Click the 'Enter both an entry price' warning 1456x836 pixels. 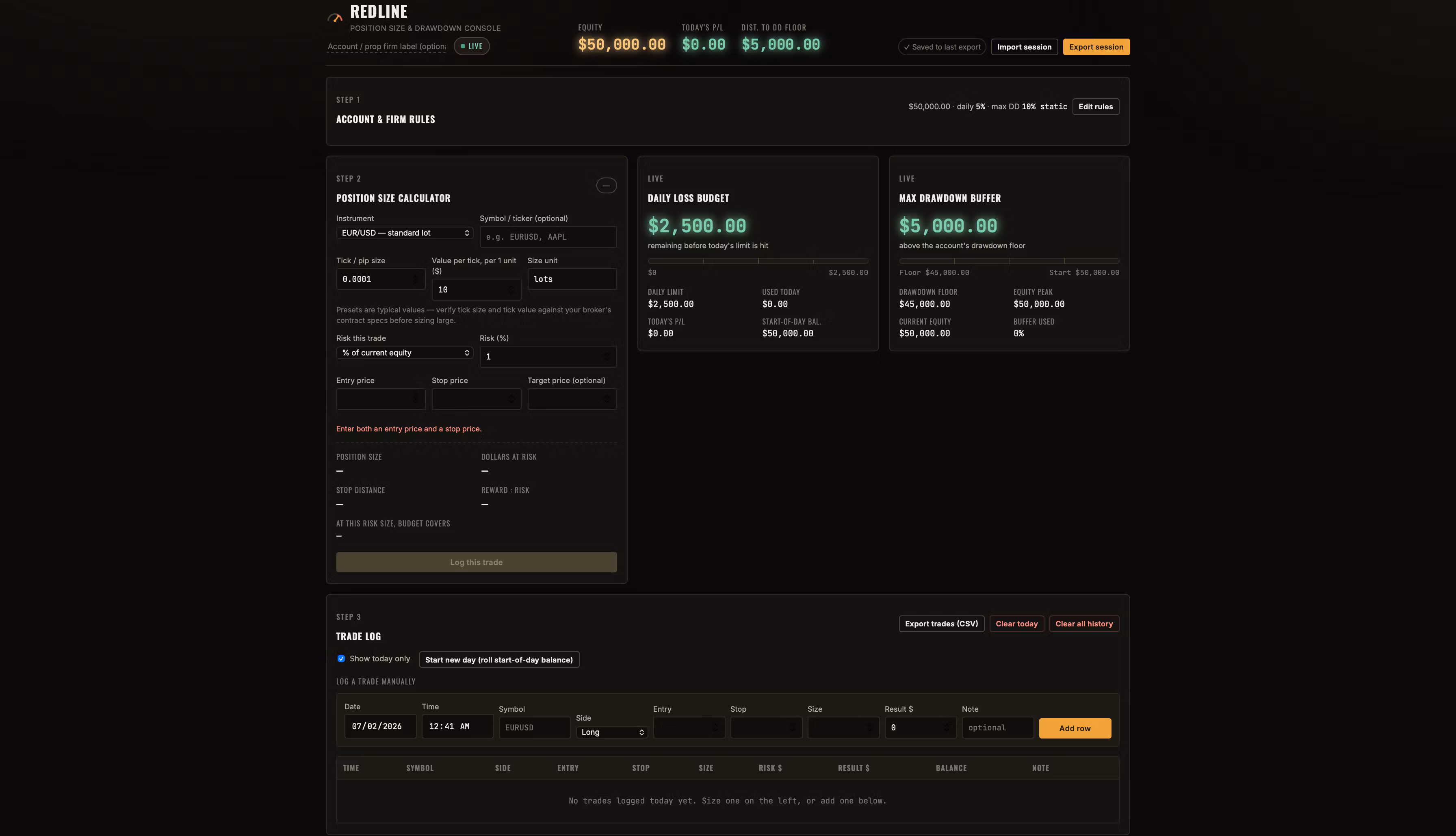[x=409, y=429]
